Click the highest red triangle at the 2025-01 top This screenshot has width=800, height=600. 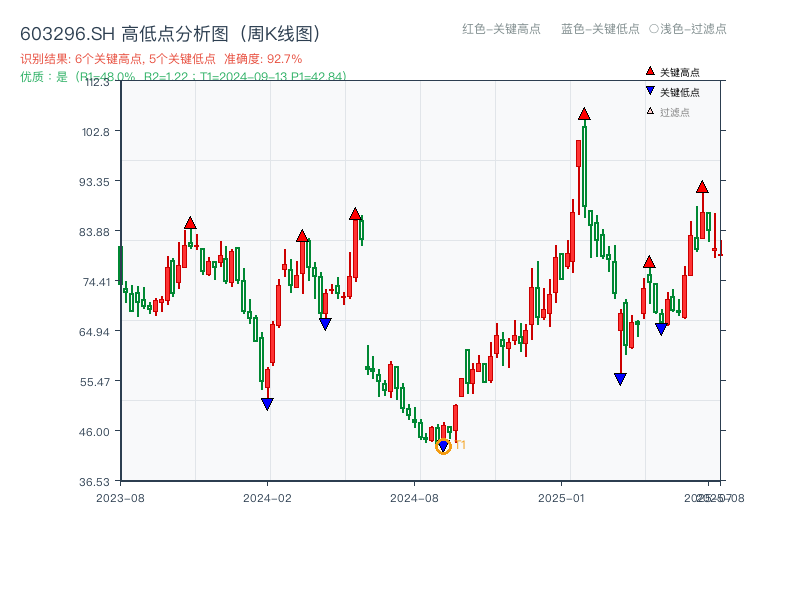coord(584,115)
